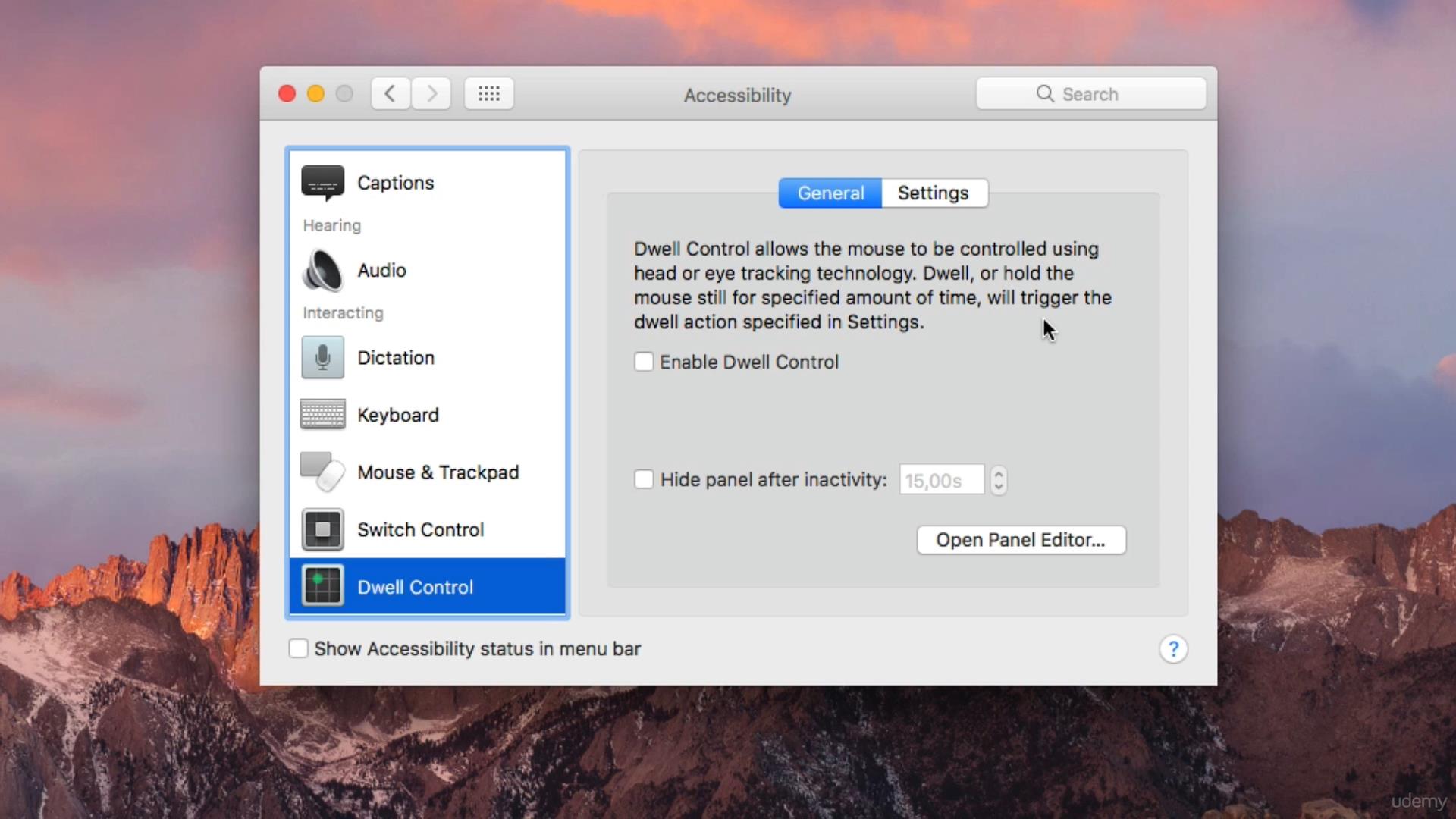This screenshot has width=1456, height=819.
Task: Select the Dwell Control label
Action: pos(416,587)
